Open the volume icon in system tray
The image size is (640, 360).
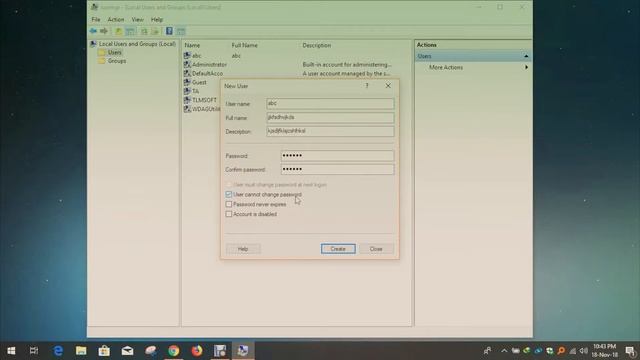point(583,351)
